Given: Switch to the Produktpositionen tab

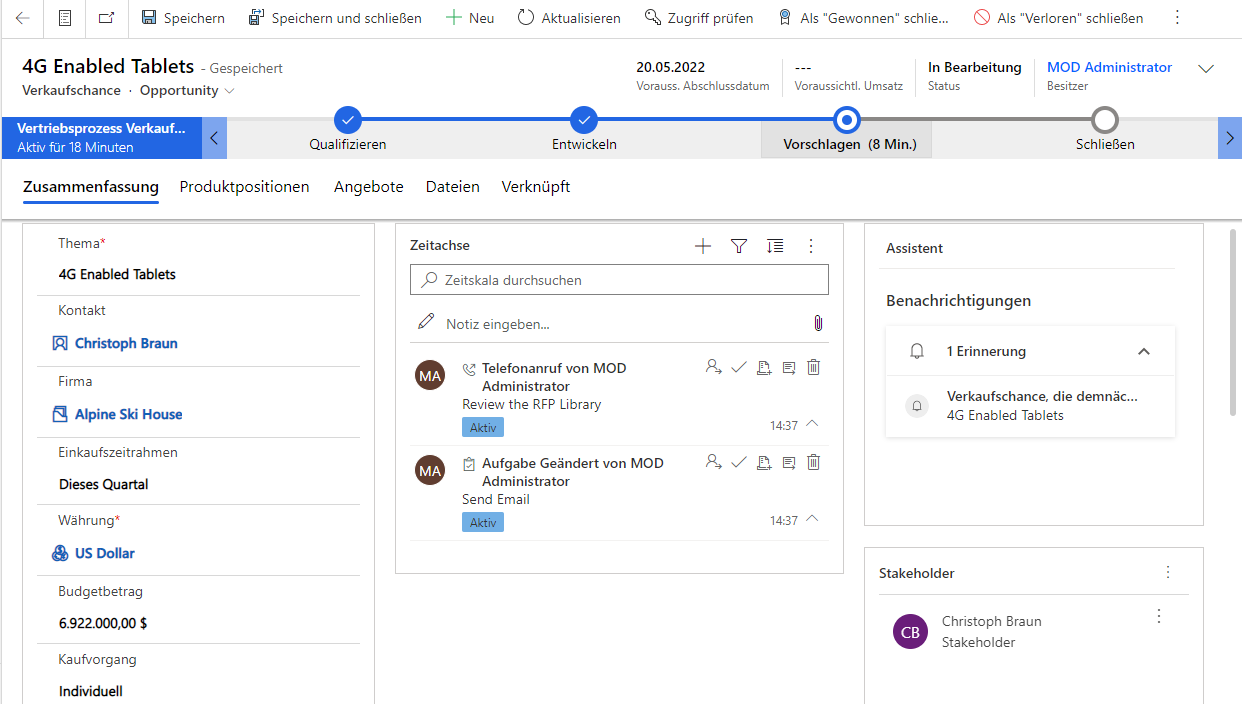Looking at the screenshot, I should coord(244,187).
